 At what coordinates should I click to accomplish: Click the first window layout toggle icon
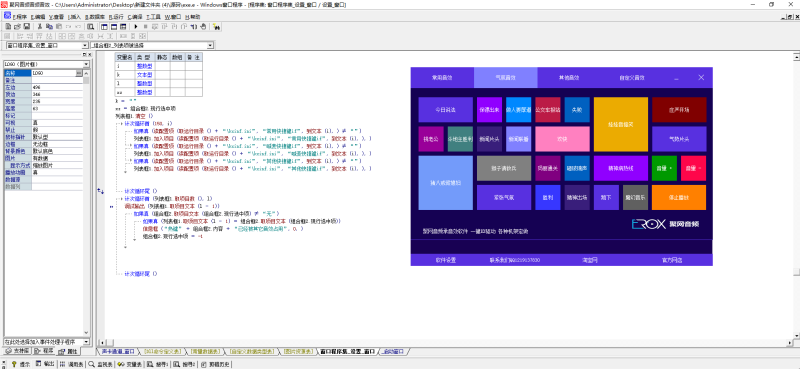(104, 27)
